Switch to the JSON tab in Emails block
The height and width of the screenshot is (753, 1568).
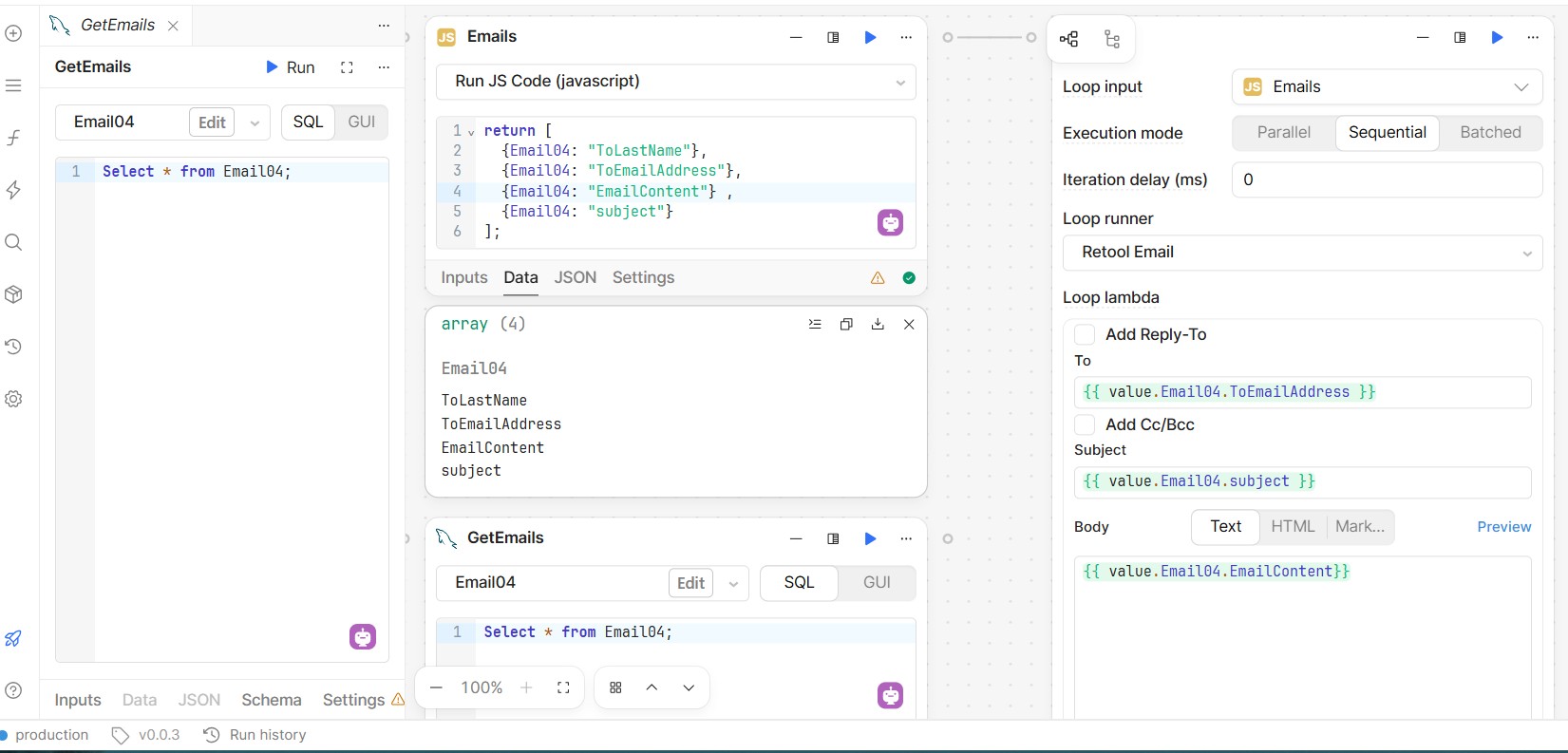tap(575, 277)
